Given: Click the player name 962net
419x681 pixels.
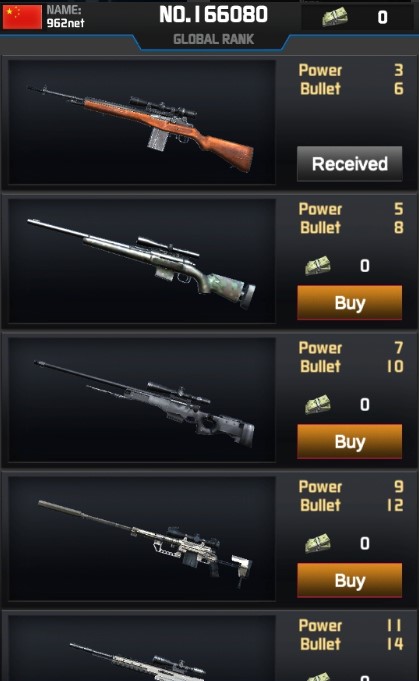Looking at the screenshot, I should (66, 23).
